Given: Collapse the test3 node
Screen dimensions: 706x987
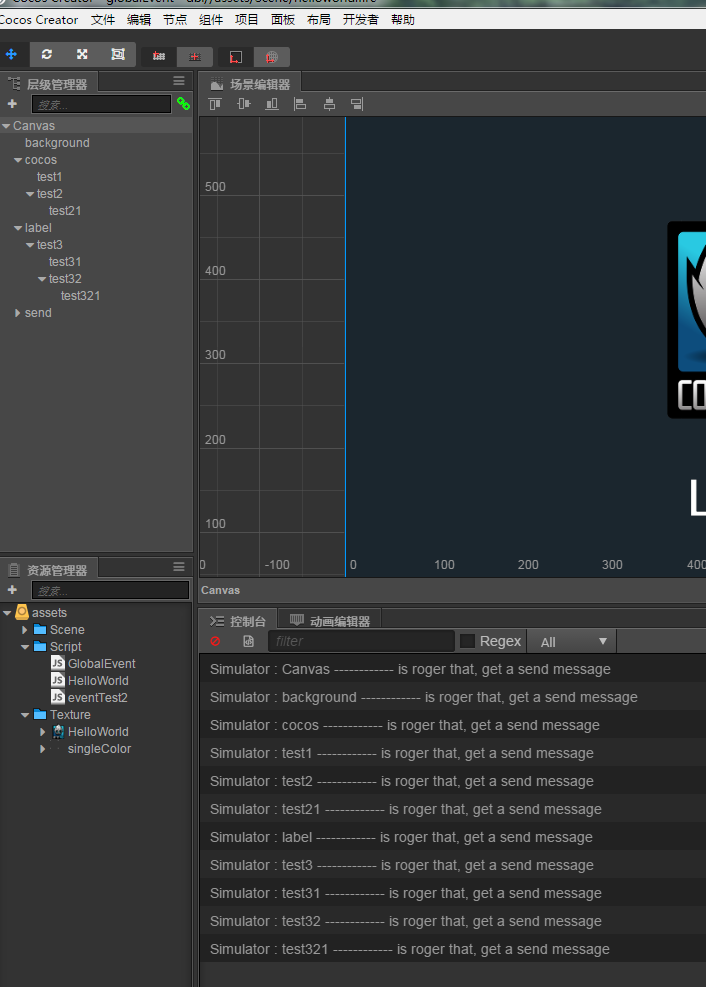Looking at the screenshot, I should tap(30, 245).
